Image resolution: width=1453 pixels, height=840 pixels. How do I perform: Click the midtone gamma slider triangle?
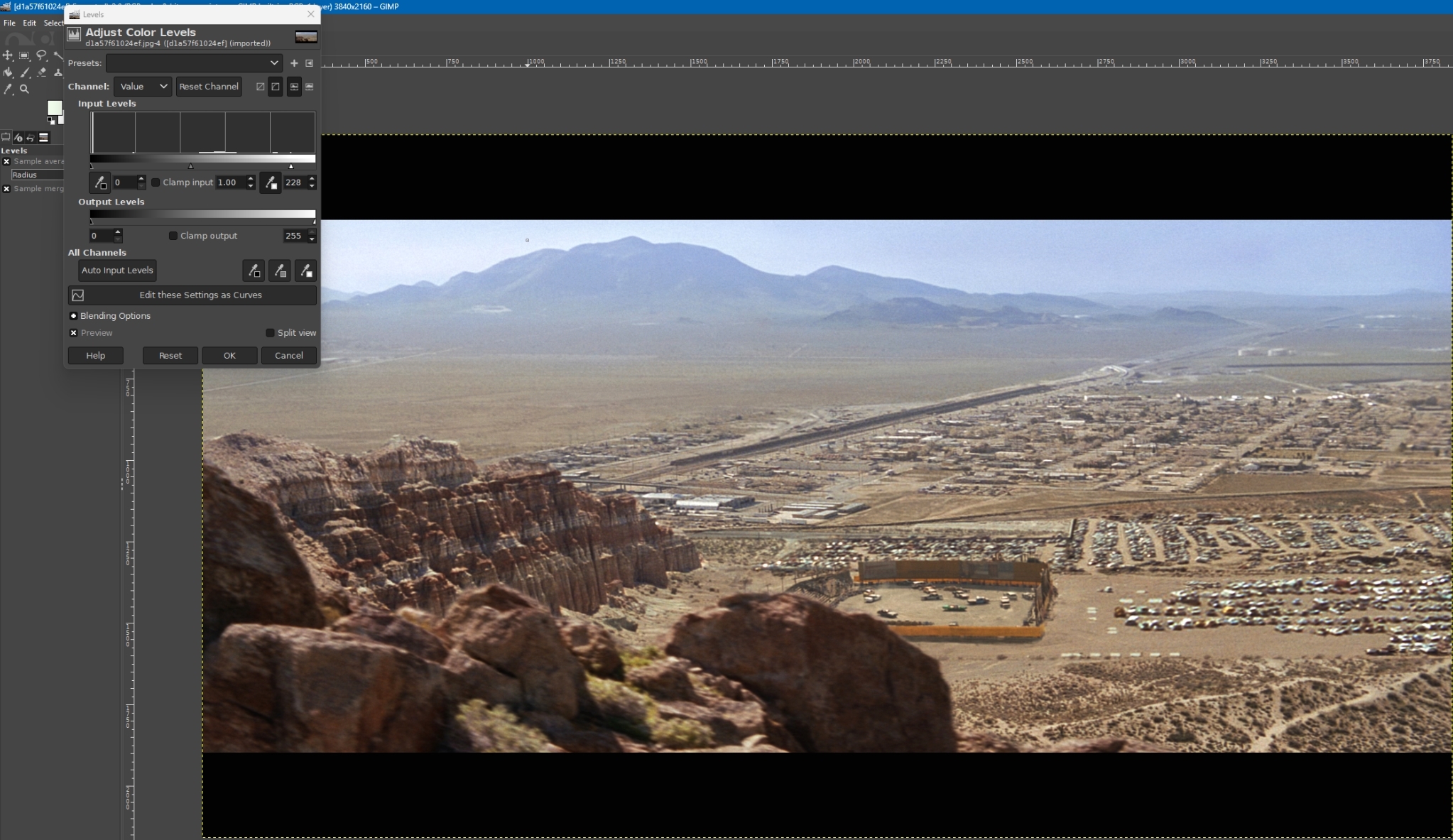coord(190,166)
